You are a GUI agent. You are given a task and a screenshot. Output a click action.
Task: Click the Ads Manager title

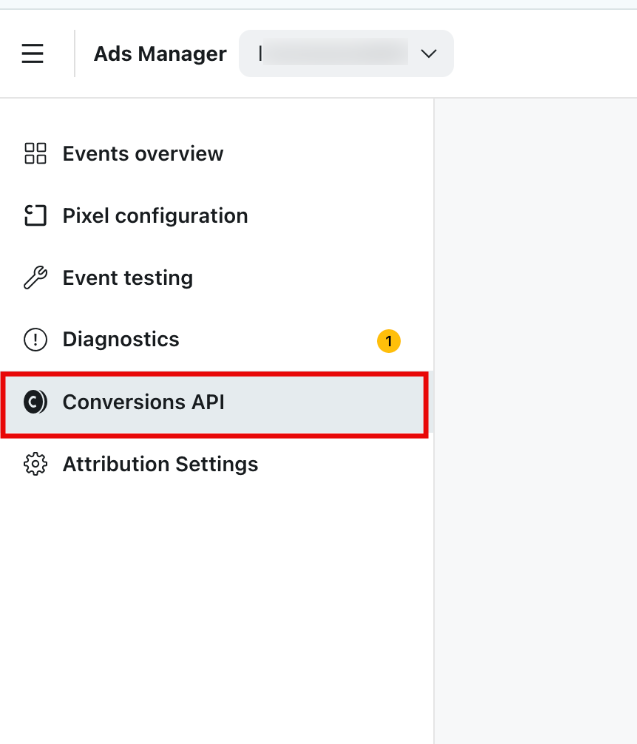(160, 54)
